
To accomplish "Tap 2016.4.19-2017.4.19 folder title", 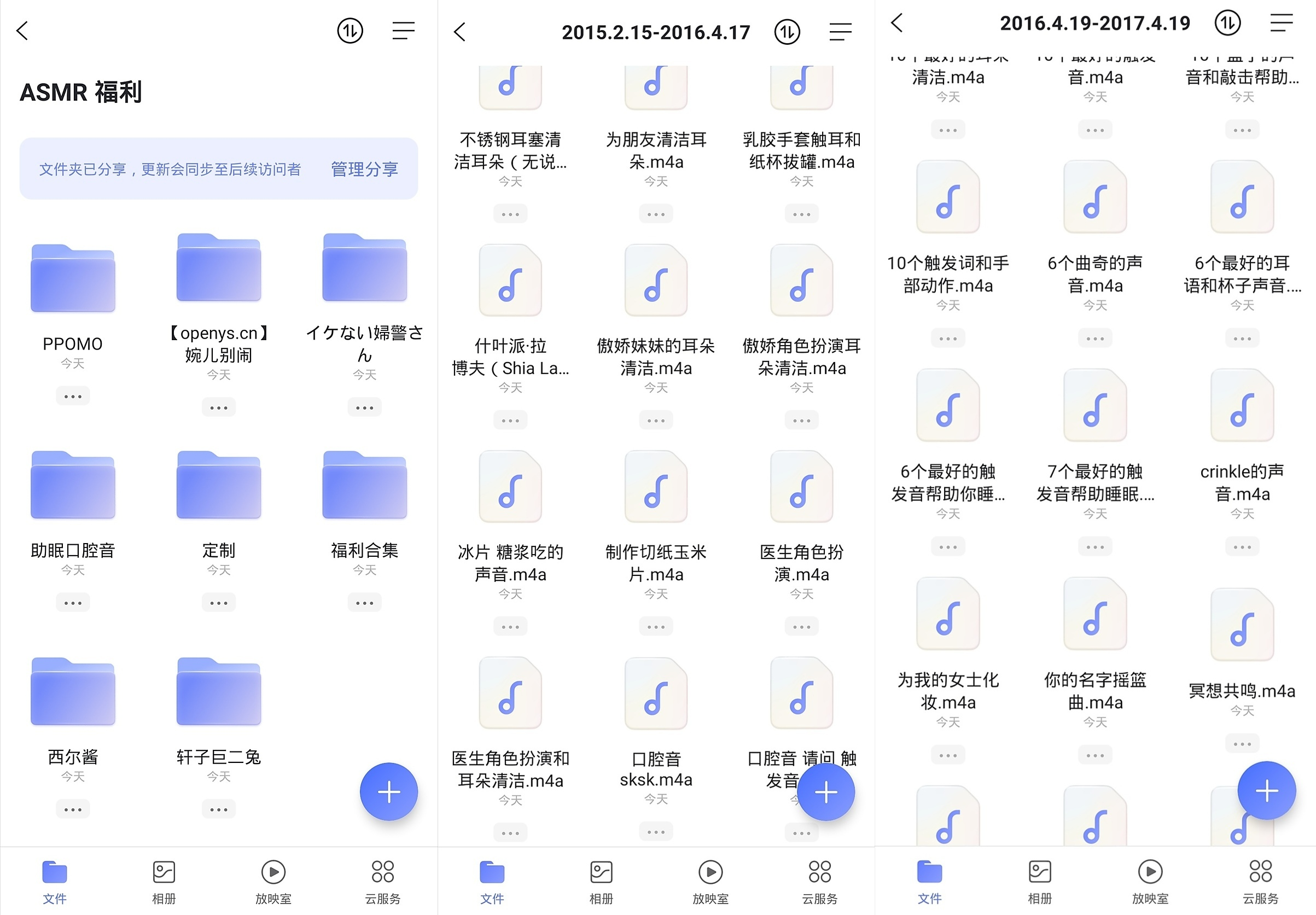I will (1095, 23).
